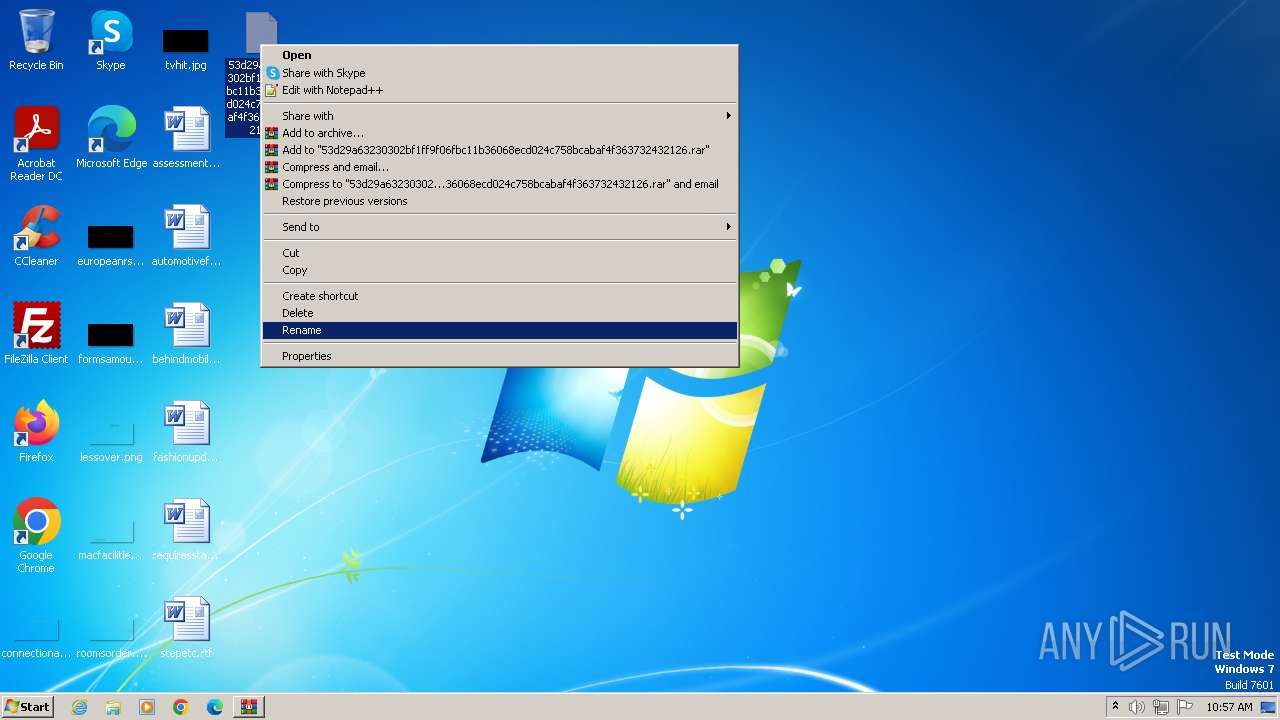The width and height of the screenshot is (1280, 720).
Task: Choose Share with Skype
Action: 500,72
